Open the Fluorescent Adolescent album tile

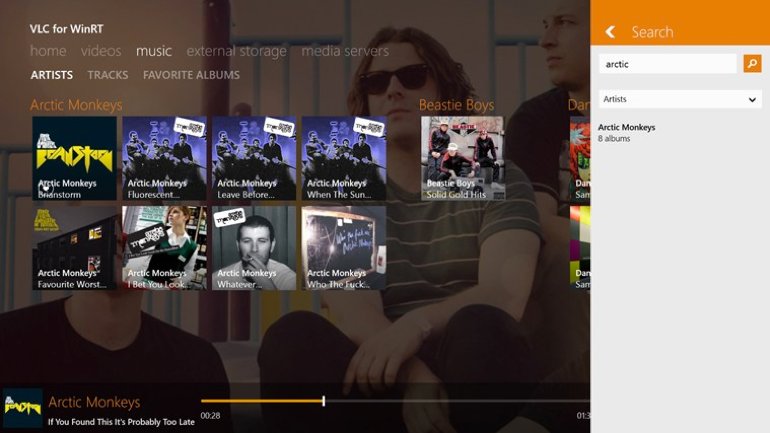pyautogui.click(x=164, y=158)
